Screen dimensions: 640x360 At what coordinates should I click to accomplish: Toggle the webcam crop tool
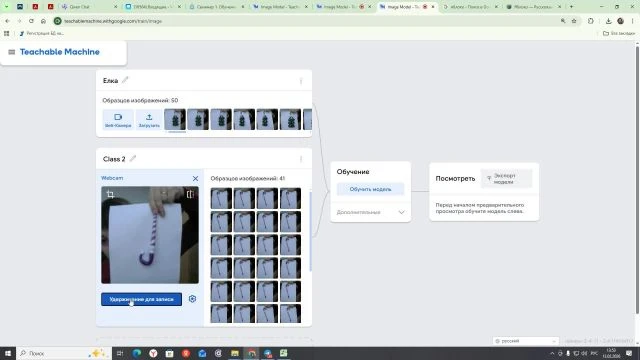110,194
